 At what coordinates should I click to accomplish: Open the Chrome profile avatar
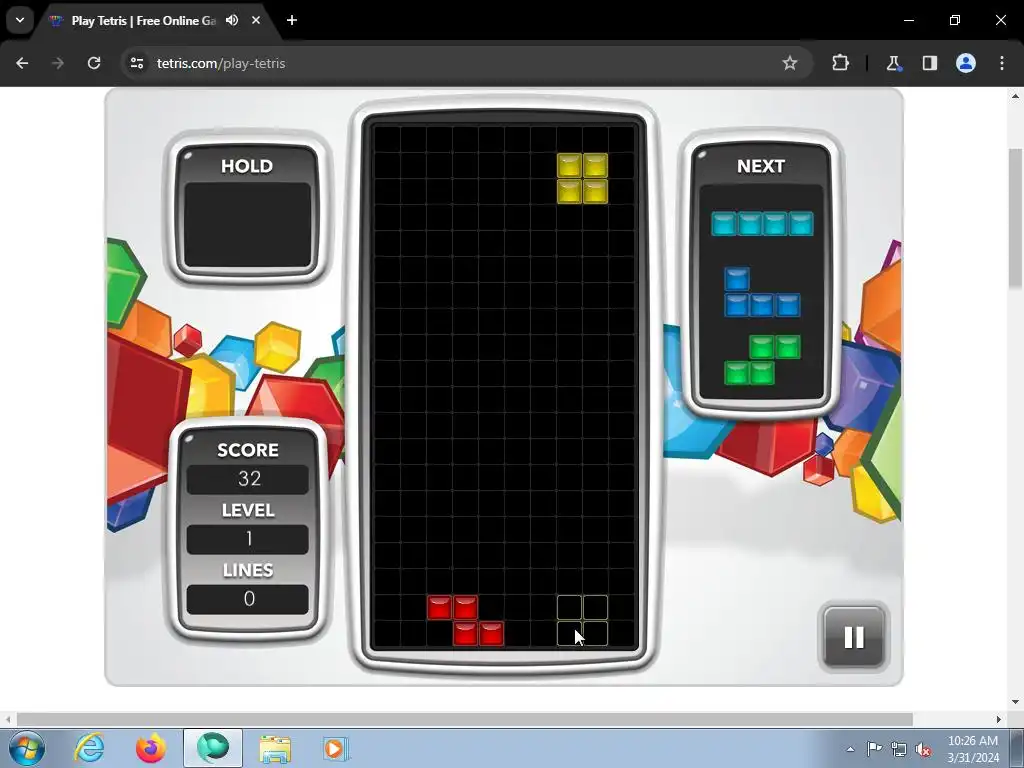966,63
